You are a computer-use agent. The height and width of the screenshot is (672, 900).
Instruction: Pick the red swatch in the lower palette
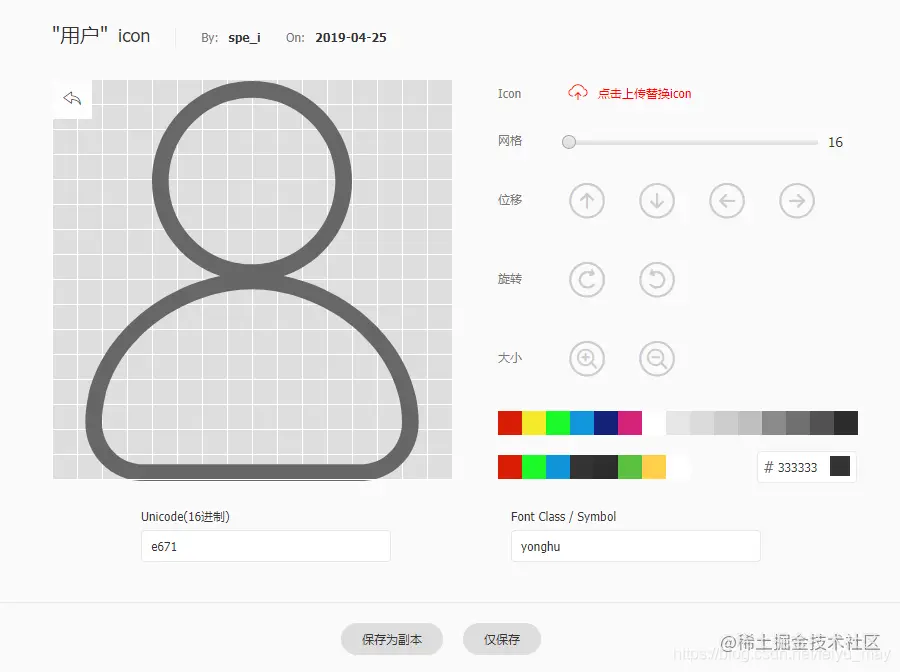(x=510, y=467)
